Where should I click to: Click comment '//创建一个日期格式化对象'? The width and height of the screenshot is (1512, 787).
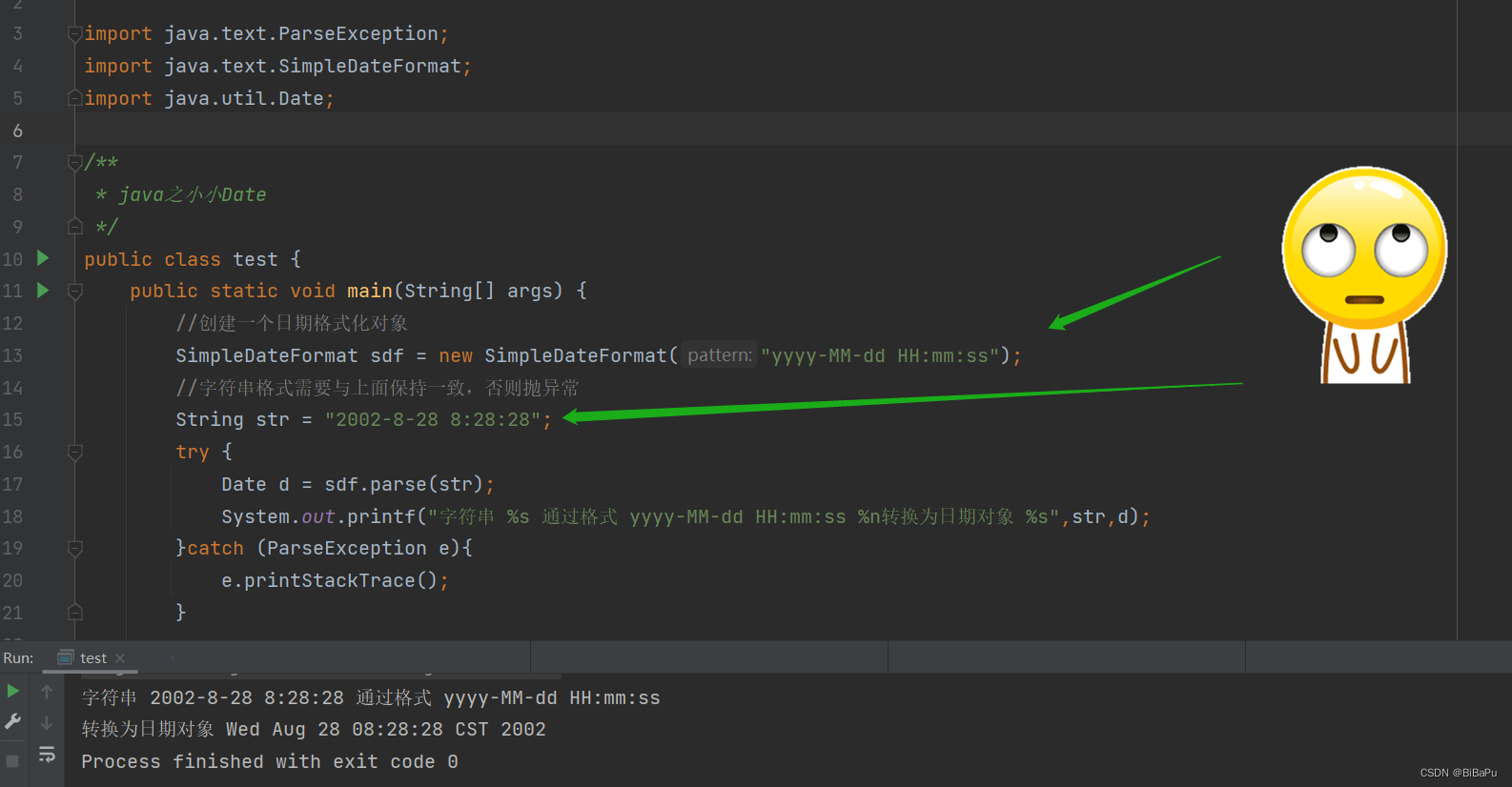coord(292,323)
